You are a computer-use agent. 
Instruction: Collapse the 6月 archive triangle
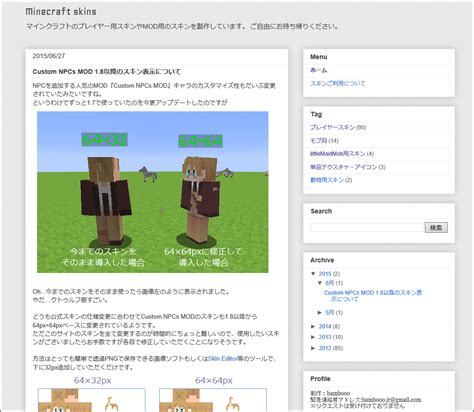(x=320, y=283)
